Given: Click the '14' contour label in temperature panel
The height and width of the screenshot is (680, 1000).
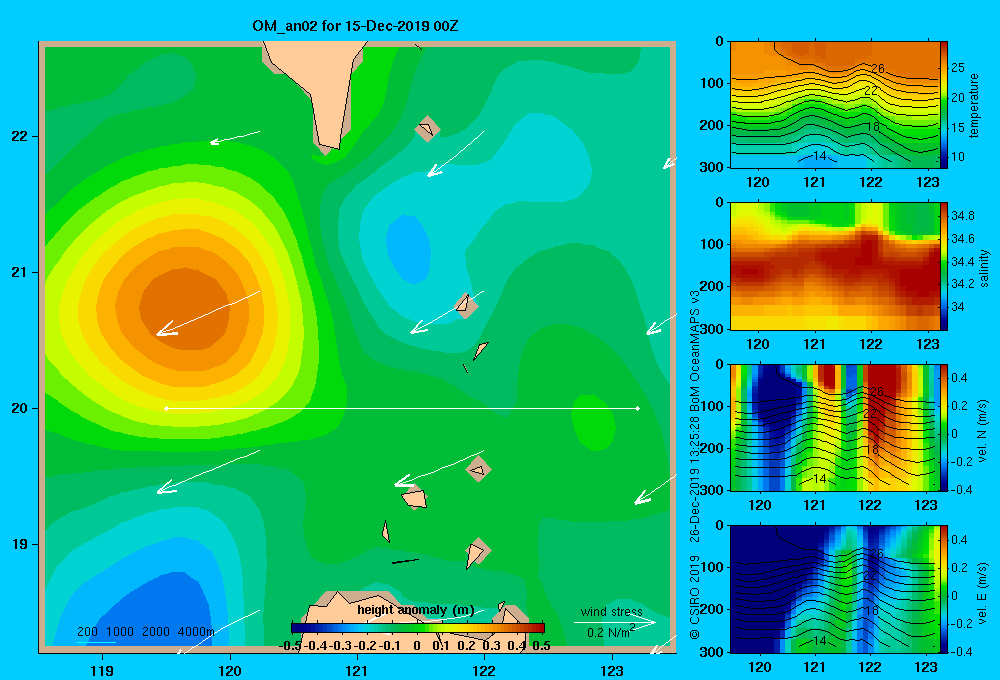Looking at the screenshot, I should click(x=820, y=155).
